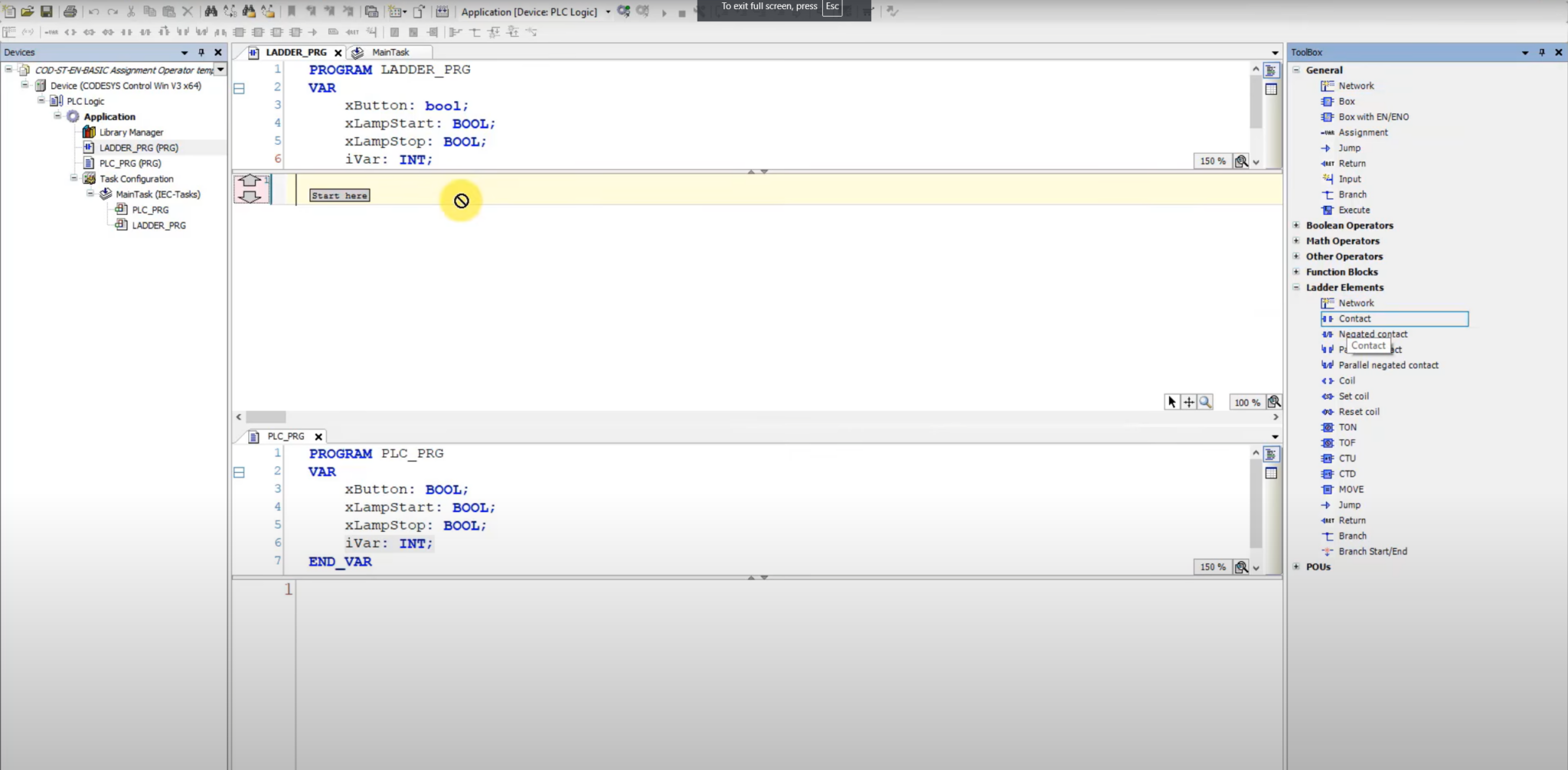Switch LADDER_PRG declaration to tabular view
Image resolution: width=1568 pixels, height=770 pixels.
(x=1271, y=90)
